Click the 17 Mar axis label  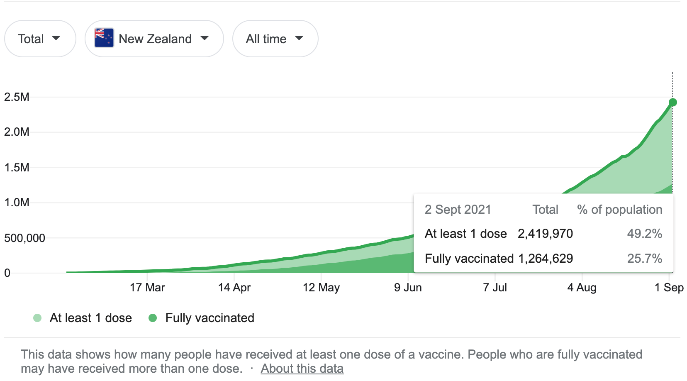(147, 287)
